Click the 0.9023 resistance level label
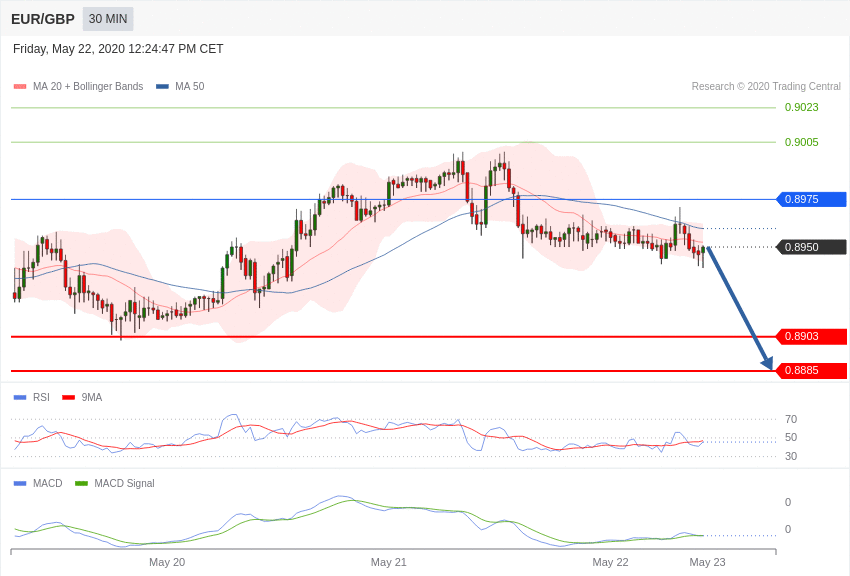 [x=801, y=107]
